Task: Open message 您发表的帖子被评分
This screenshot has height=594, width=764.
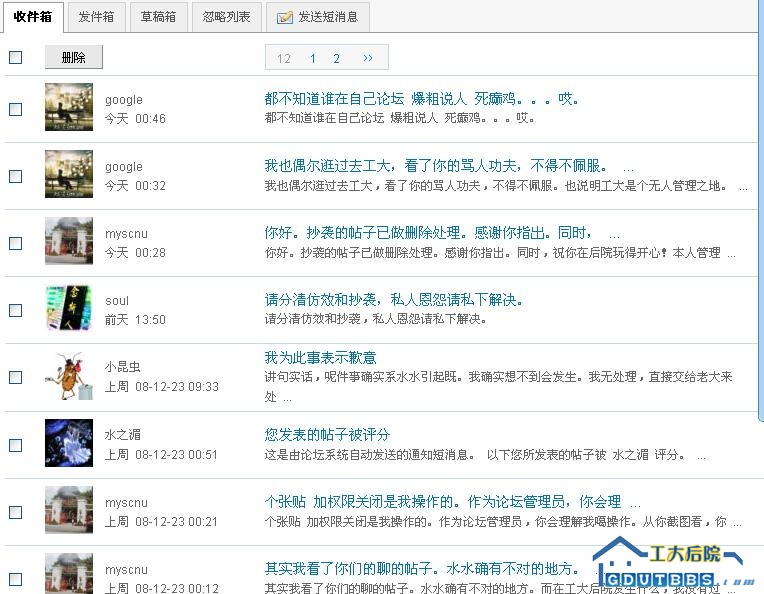Action: pos(327,434)
